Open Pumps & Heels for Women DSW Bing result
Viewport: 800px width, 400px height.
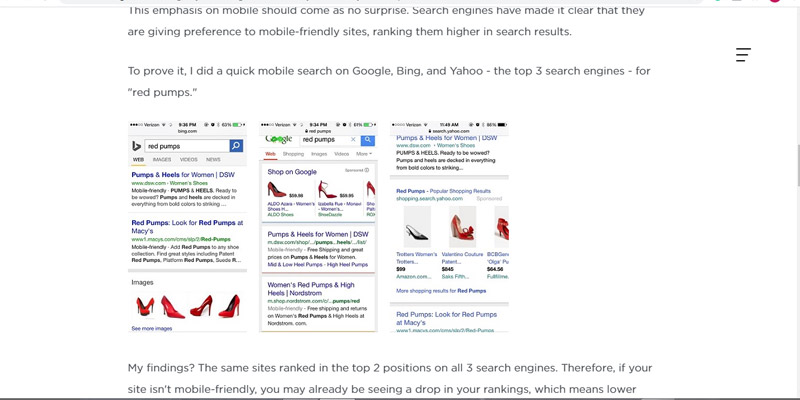pyautogui.click(x=183, y=174)
